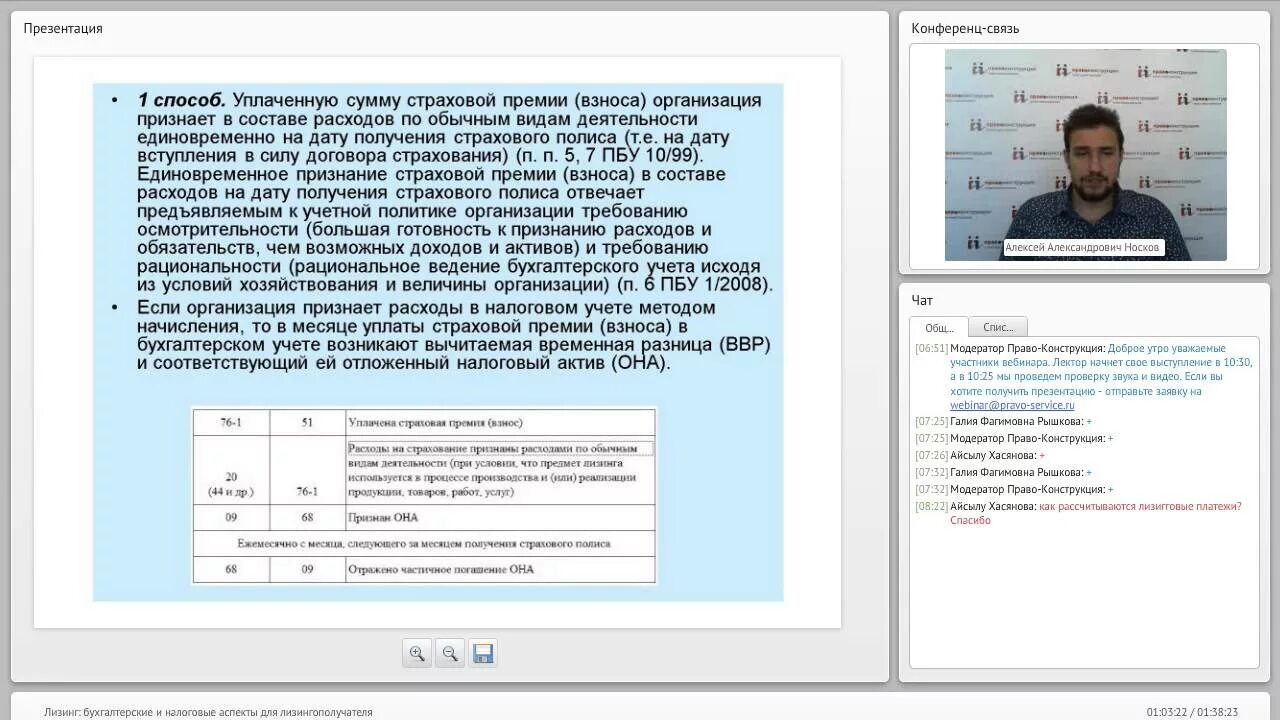This screenshot has height=720, width=1280.
Task: Select the speaker name label Алексей Александрович Носков
Action: pos(1083,247)
